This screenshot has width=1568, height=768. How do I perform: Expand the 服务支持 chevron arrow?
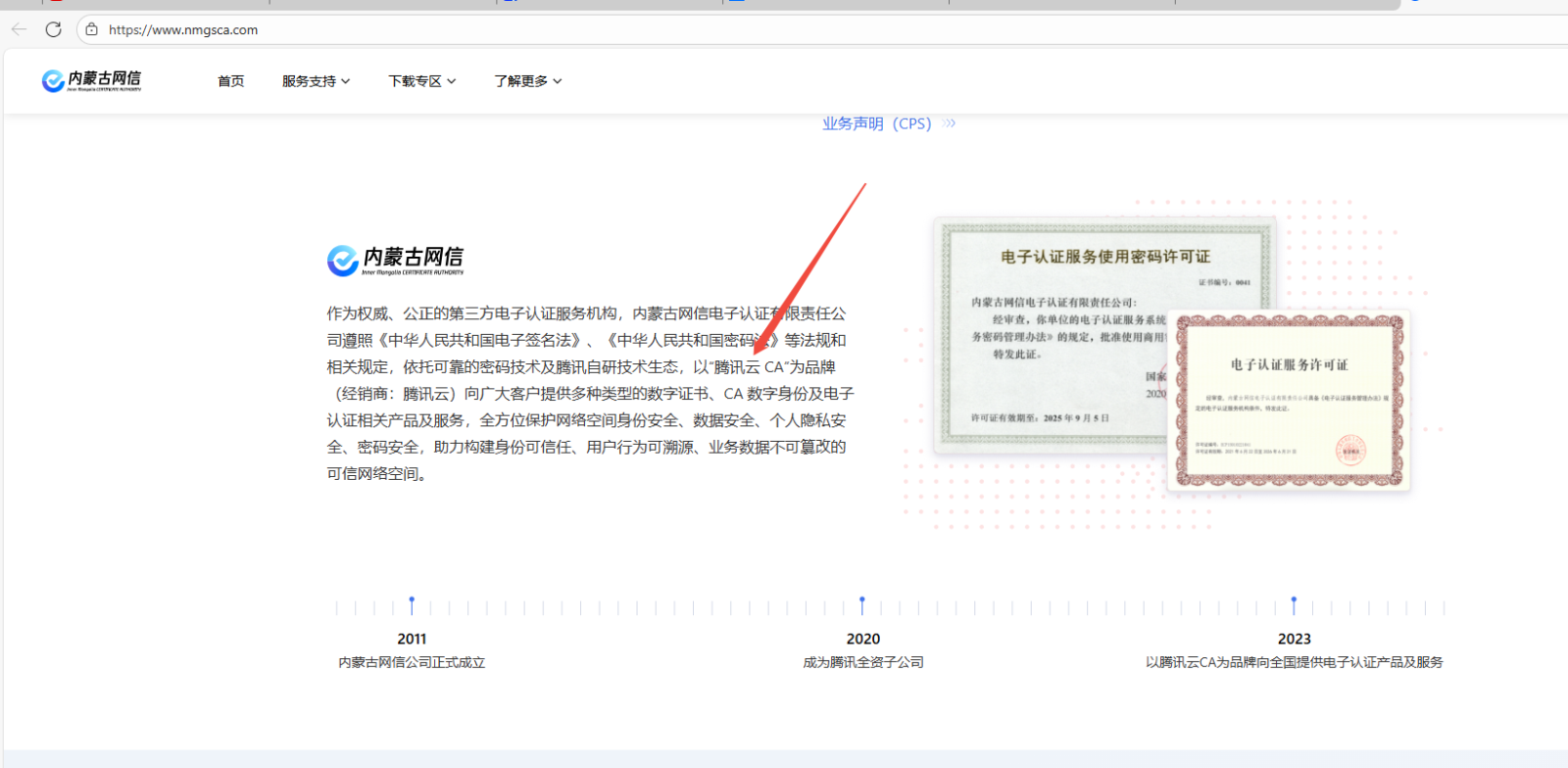pyautogui.click(x=345, y=81)
